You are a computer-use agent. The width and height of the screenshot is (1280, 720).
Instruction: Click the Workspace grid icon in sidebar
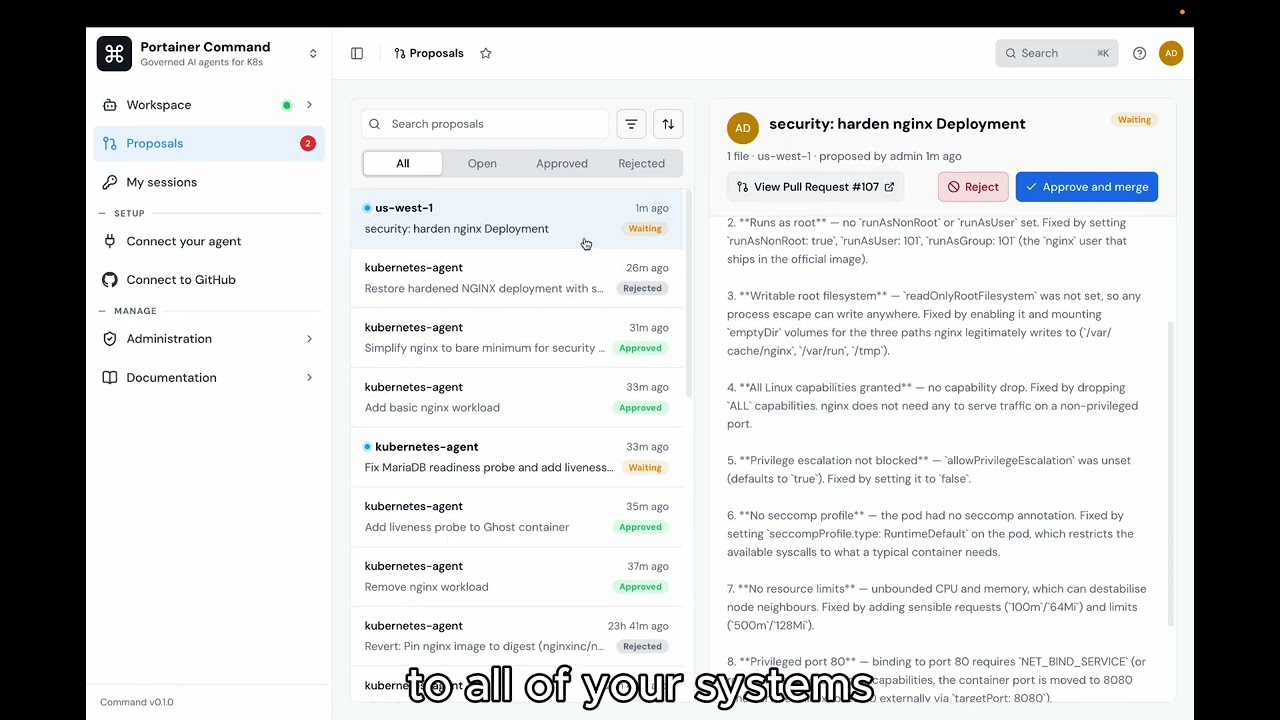[x=110, y=105]
